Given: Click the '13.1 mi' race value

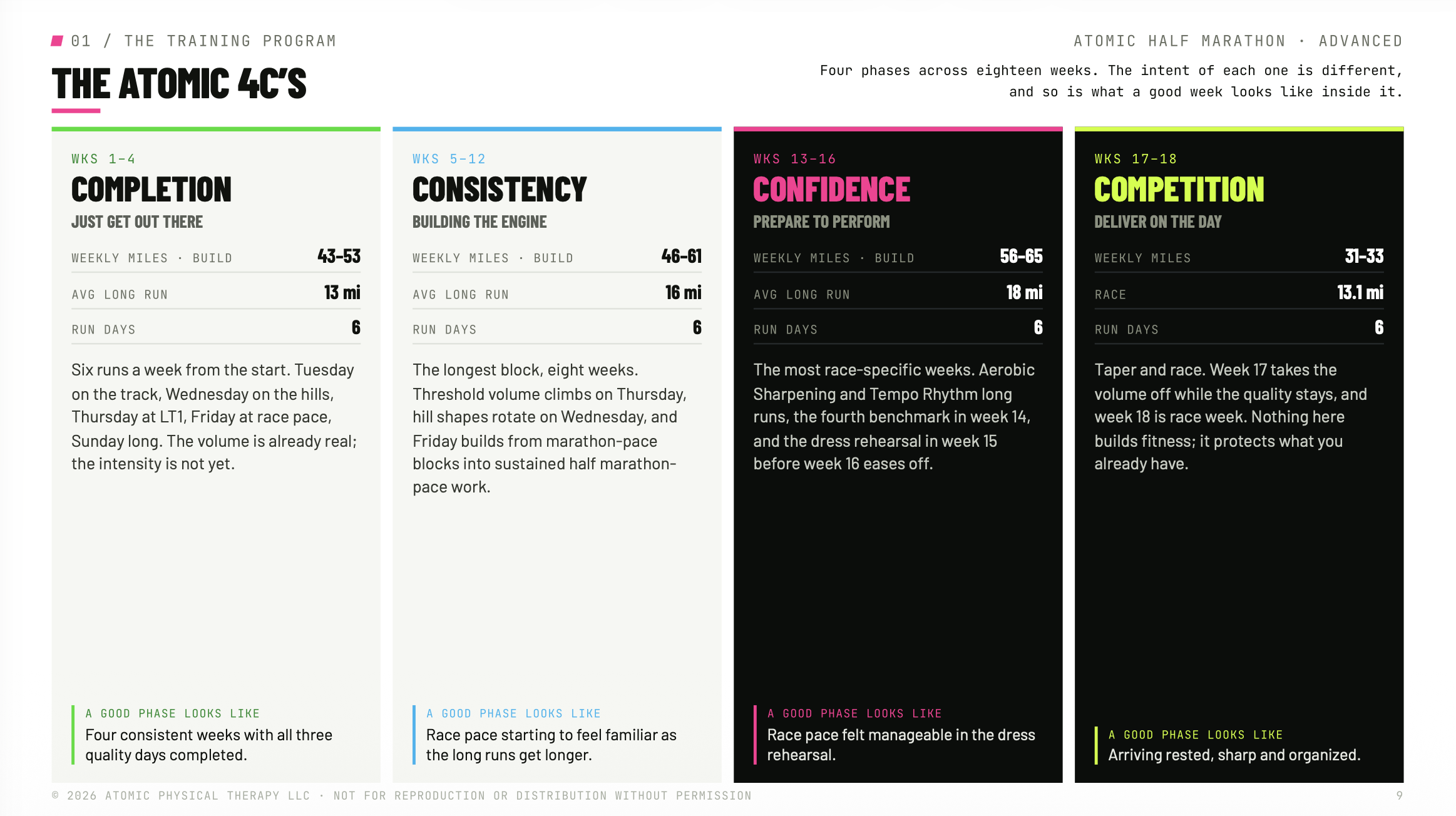Looking at the screenshot, I should [x=1360, y=293].
